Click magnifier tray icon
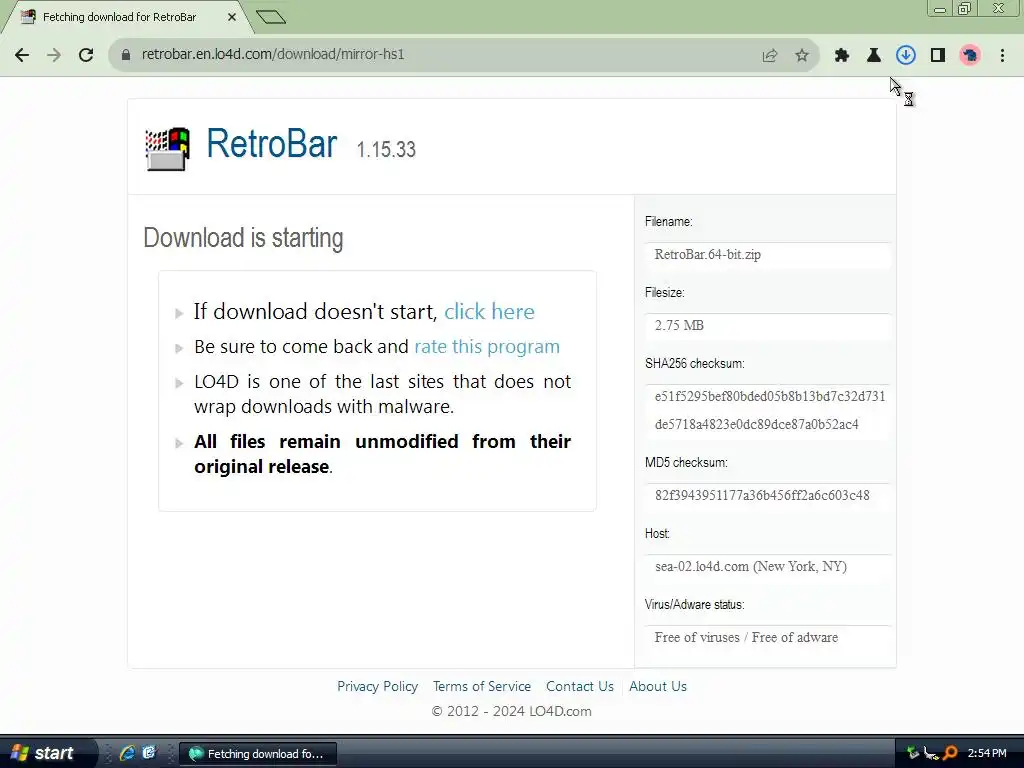Viewport: 1024px width, 768px height. (x=950, y=753)
